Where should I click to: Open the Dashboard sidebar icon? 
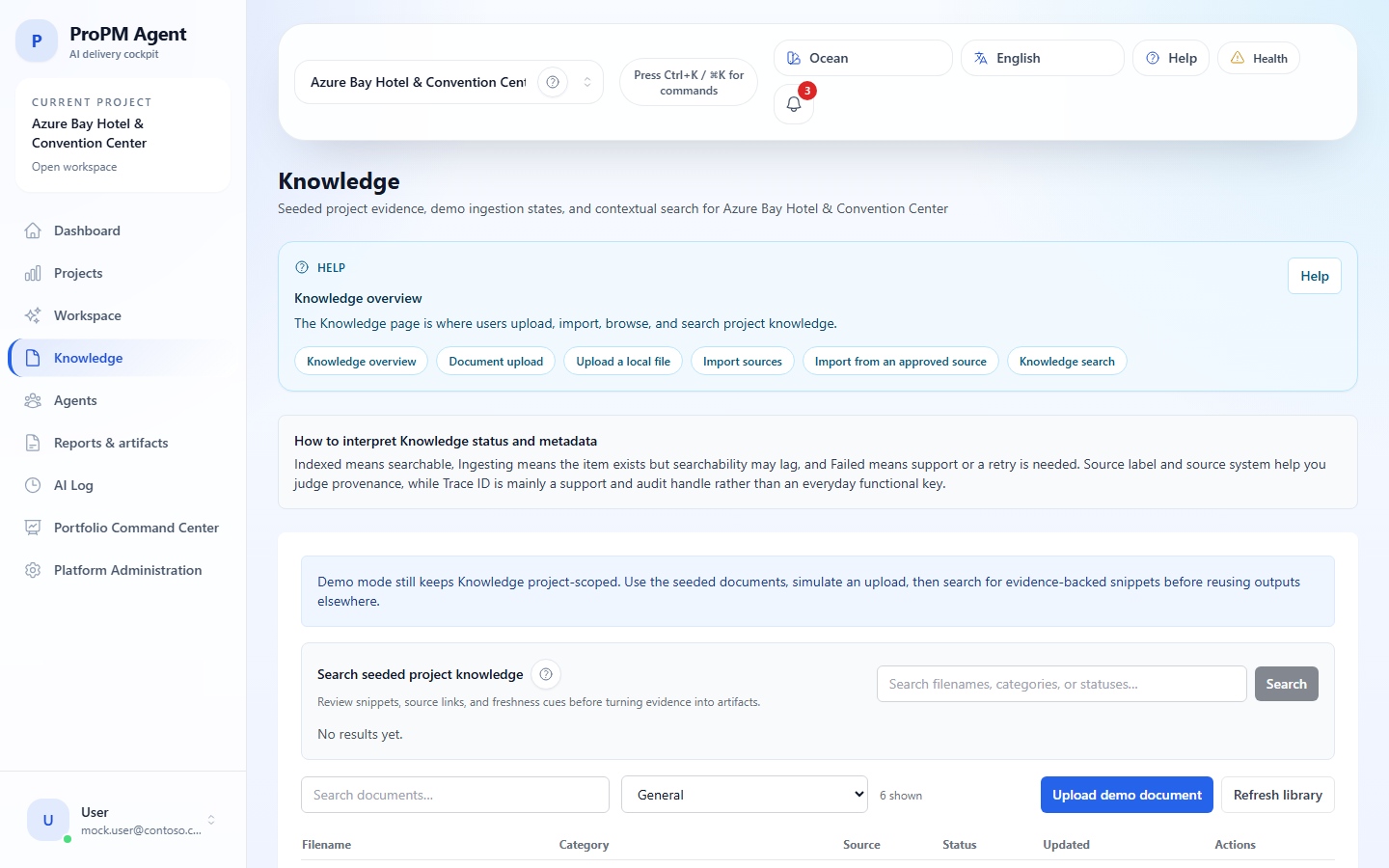coord(33,231)
